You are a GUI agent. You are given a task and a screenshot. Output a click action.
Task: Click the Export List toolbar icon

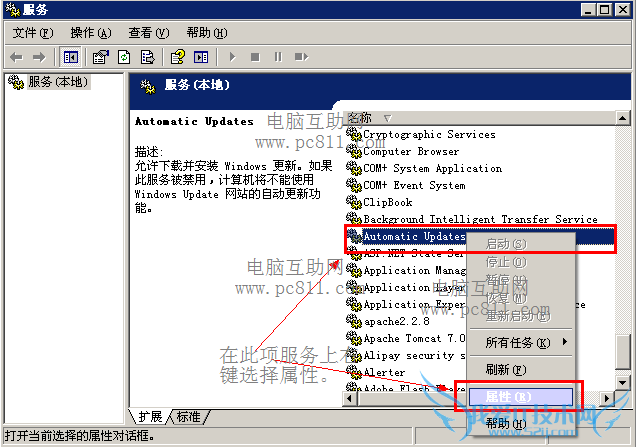point(147,57)
